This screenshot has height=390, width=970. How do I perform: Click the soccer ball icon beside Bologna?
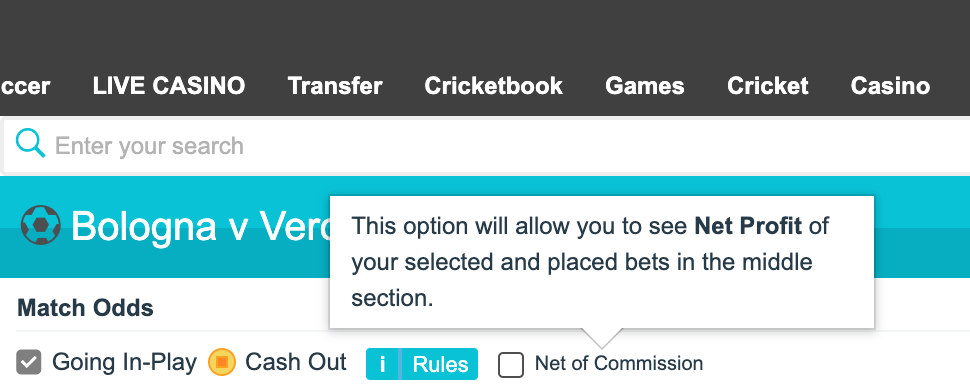pos(40,225)
